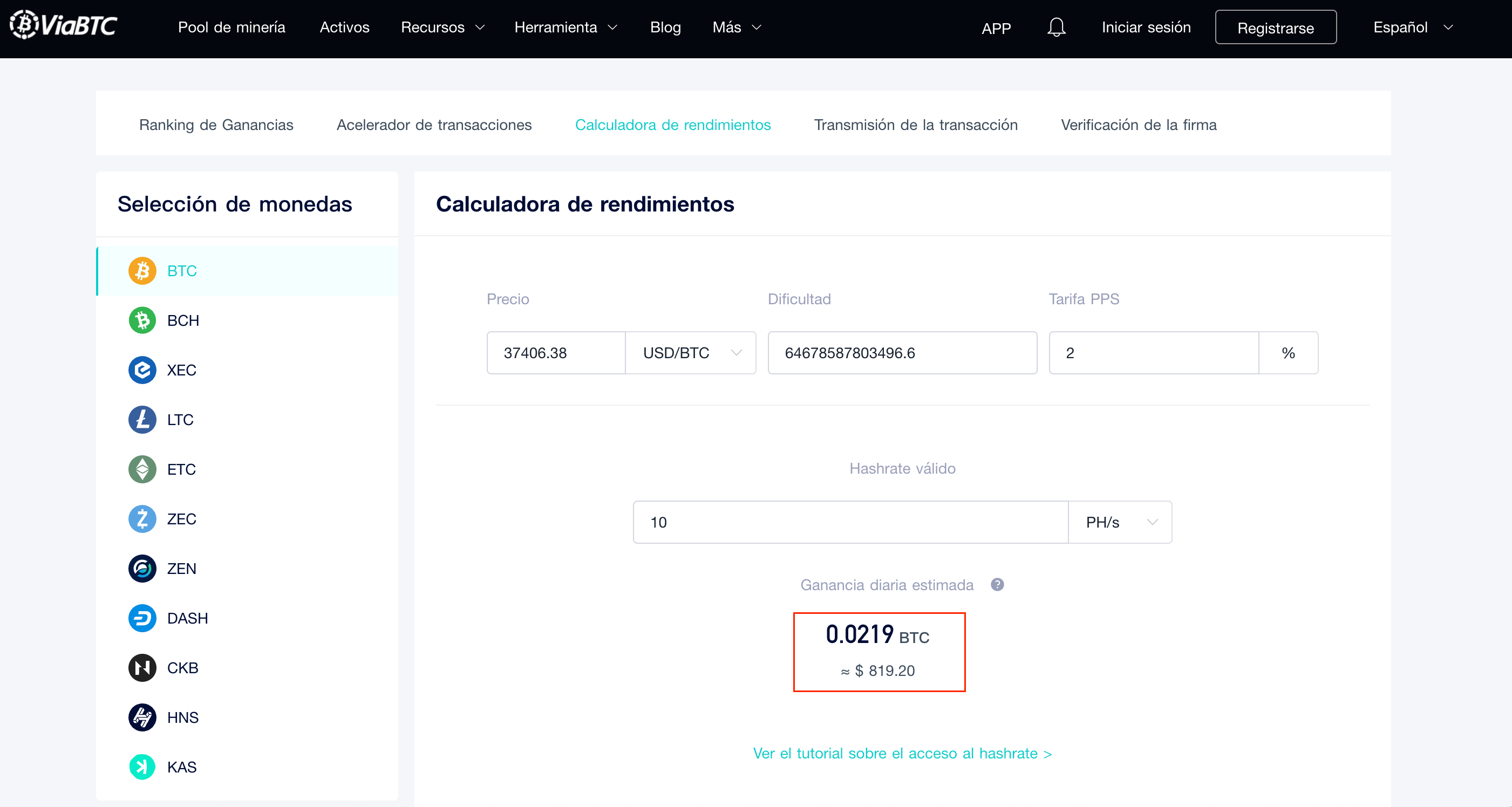
Task: Select Calculadora de rendimientos tab
Action: click(673, 125)
